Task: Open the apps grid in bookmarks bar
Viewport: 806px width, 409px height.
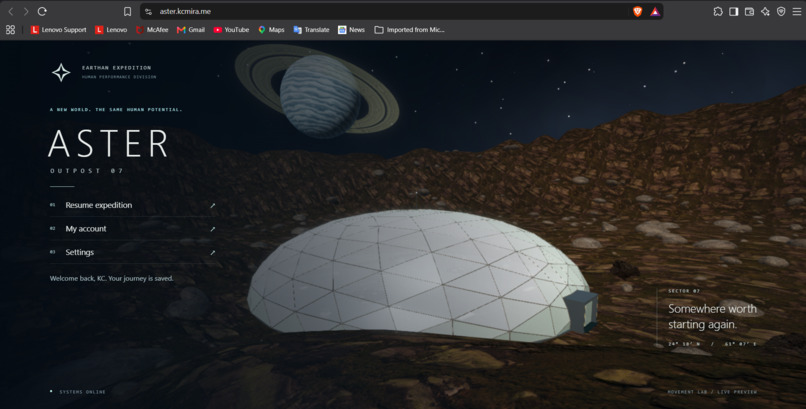Action: [x=10, y=30]
